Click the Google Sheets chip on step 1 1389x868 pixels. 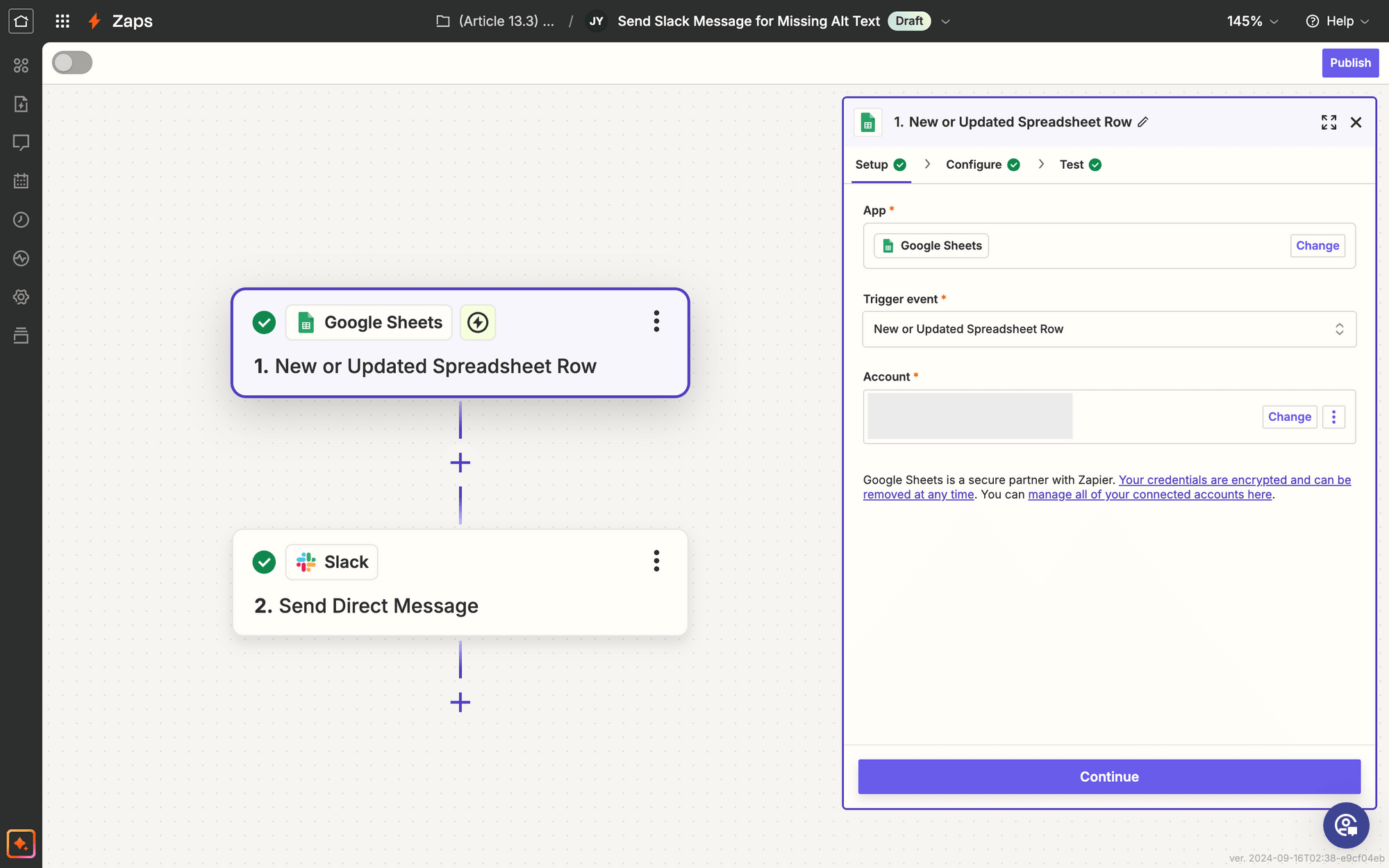click(369, 322)
